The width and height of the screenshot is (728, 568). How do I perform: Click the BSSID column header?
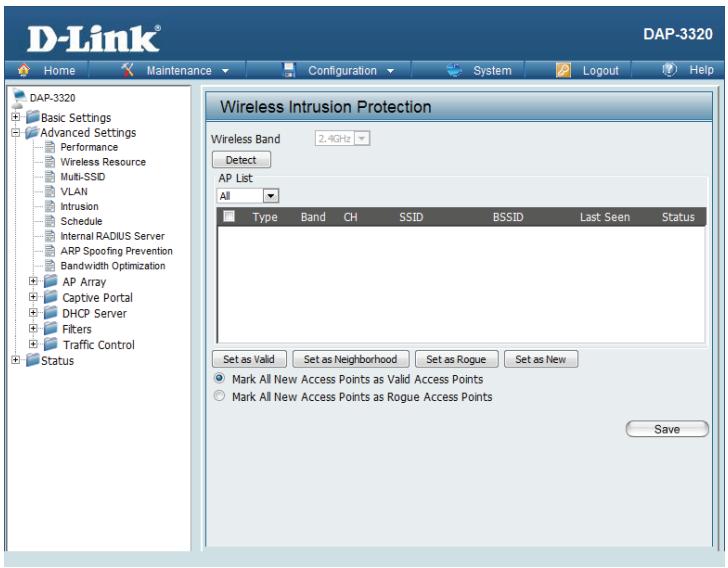(x=508, y=217)
